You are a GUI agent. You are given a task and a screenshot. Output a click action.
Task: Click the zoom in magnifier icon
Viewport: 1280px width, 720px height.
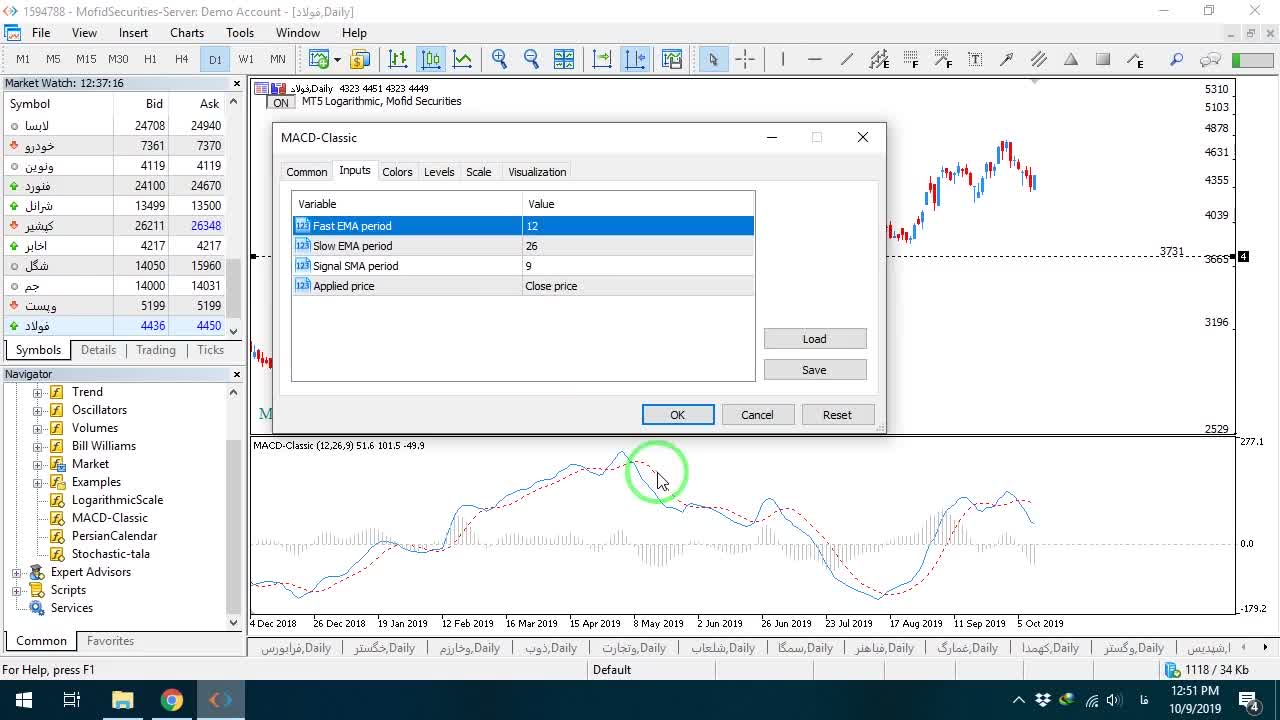(x=499, y=59)
